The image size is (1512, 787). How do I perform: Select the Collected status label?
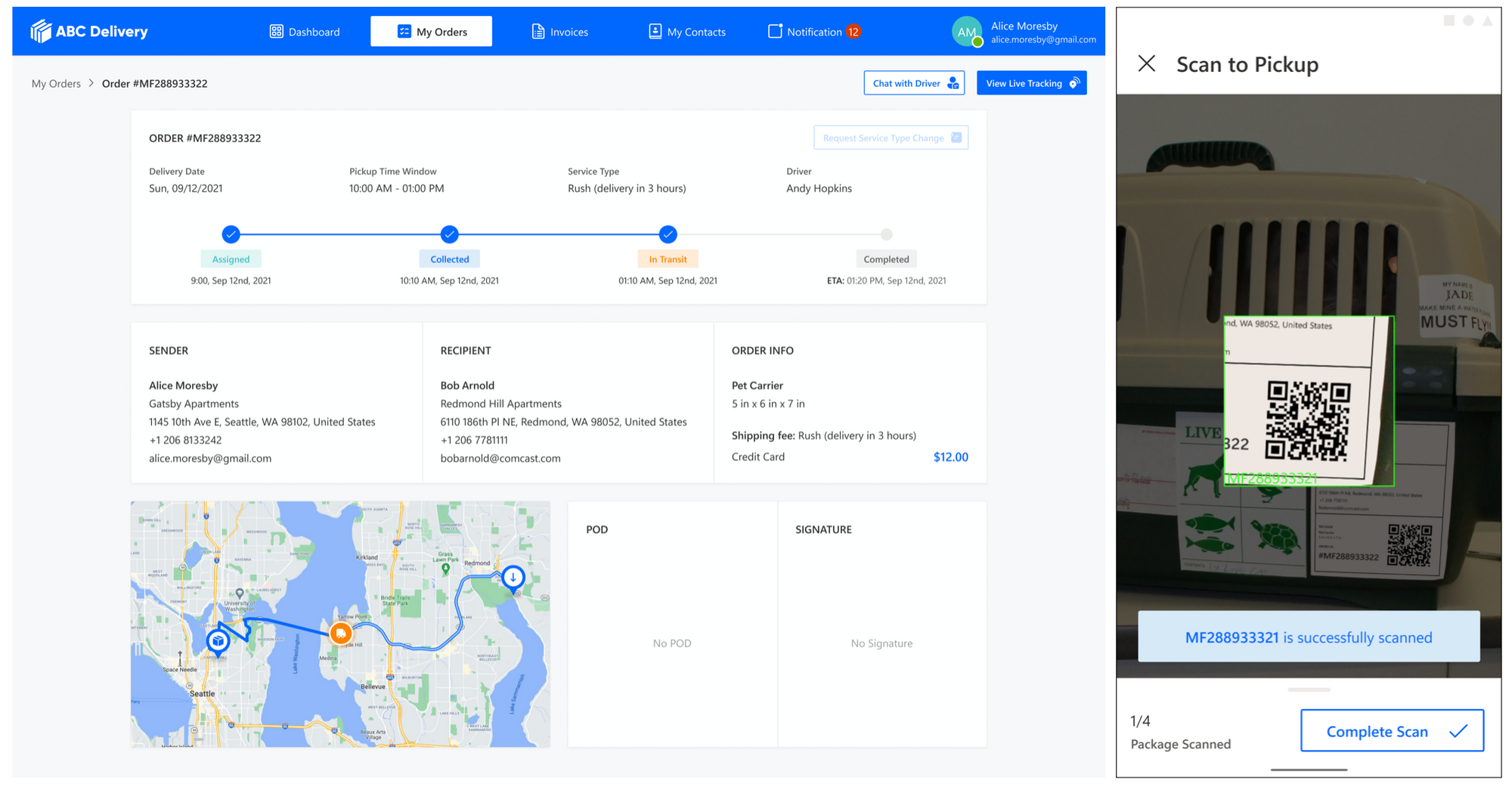pyautogui.click(x=450, y=259)
